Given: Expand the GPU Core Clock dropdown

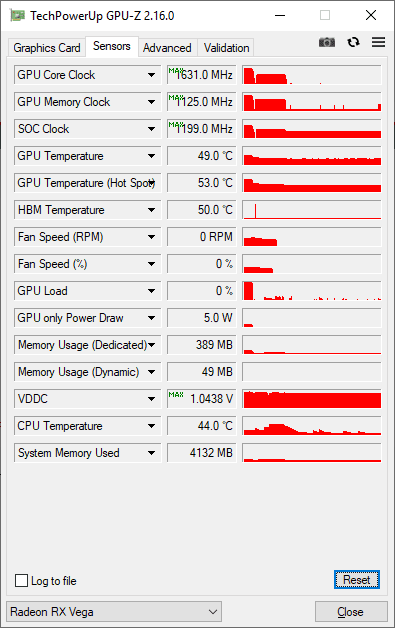Looking at the screenshot, I should click(x=151, y=75).
